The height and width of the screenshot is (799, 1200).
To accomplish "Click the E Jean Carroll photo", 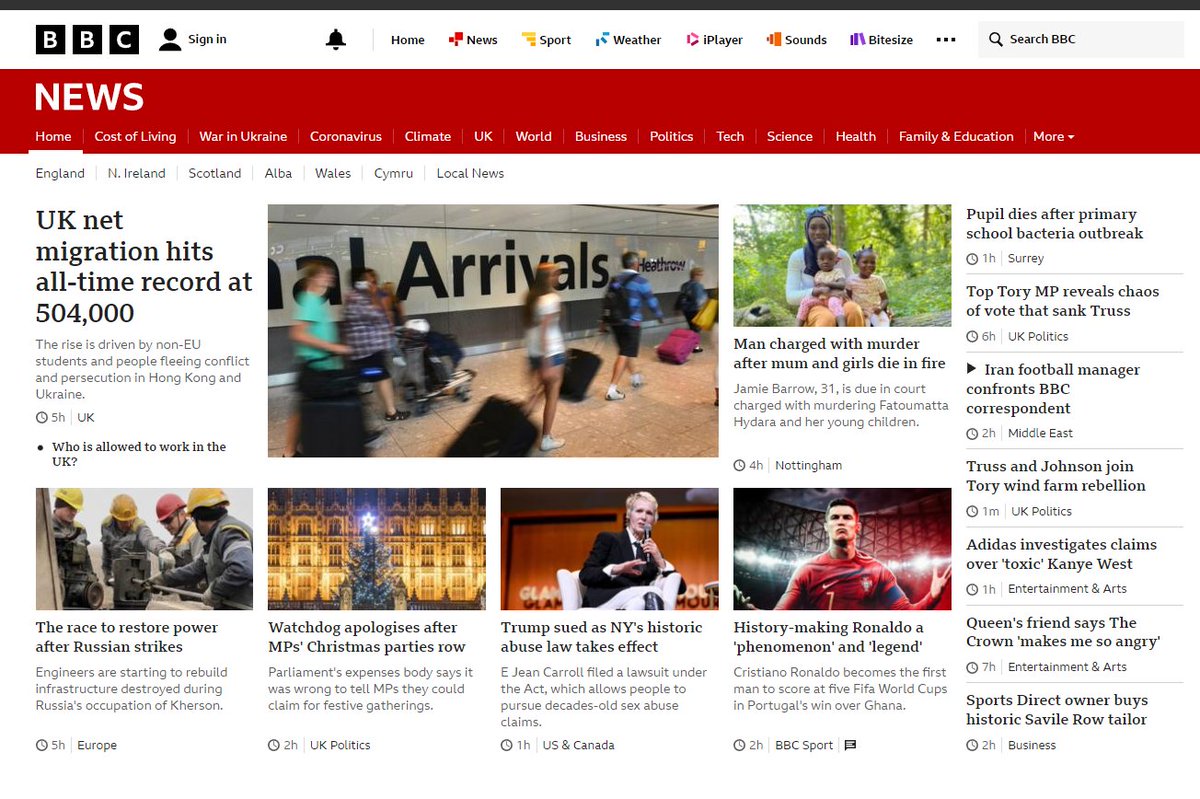I will point(609,549).
